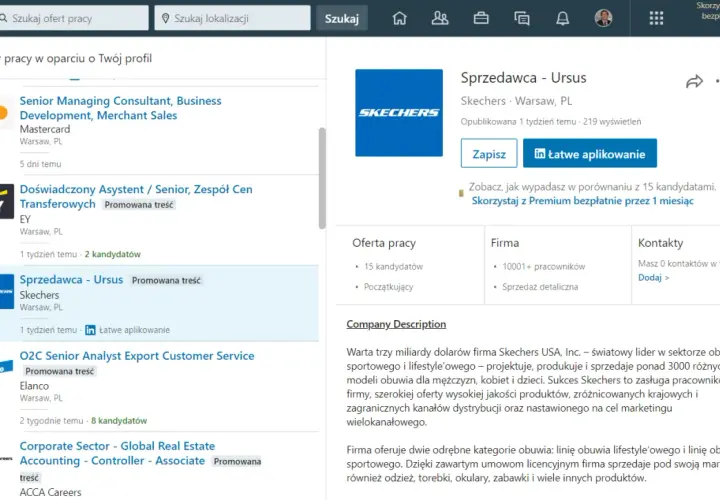This screenshot has width=720, height=500.
Task: Click 'Mastercard' company name
Action: click(x=45, y=129)
